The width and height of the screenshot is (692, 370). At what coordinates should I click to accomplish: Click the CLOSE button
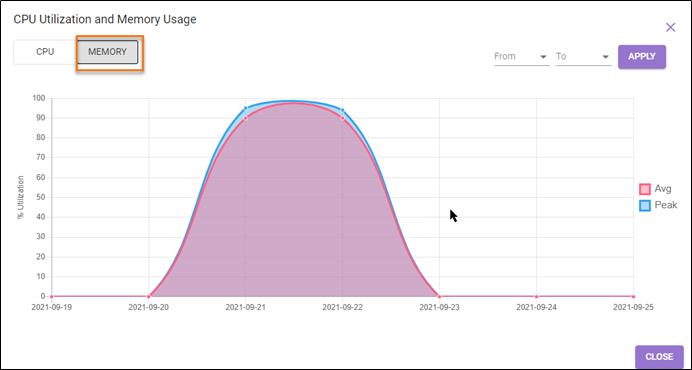point(659,357)
